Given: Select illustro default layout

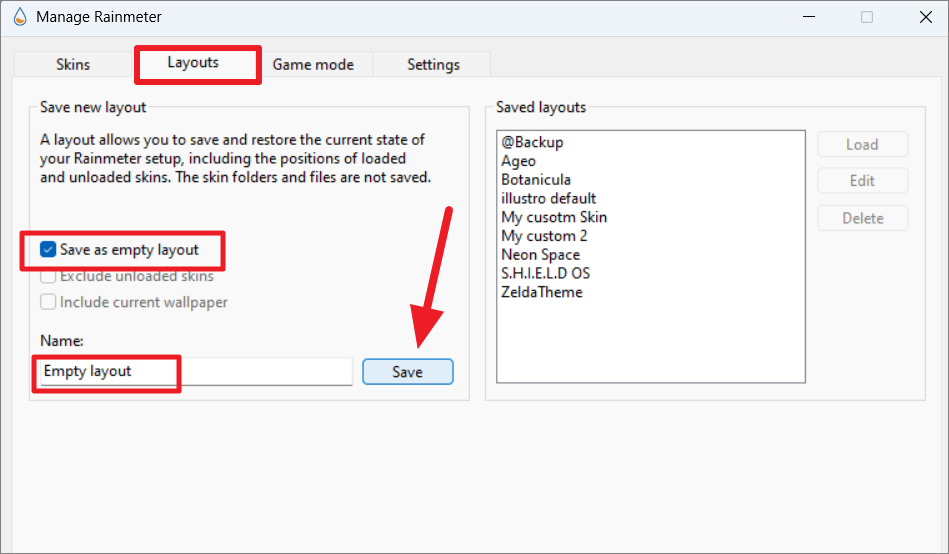Looking at the screenshot, I should [x=548, y=199].
